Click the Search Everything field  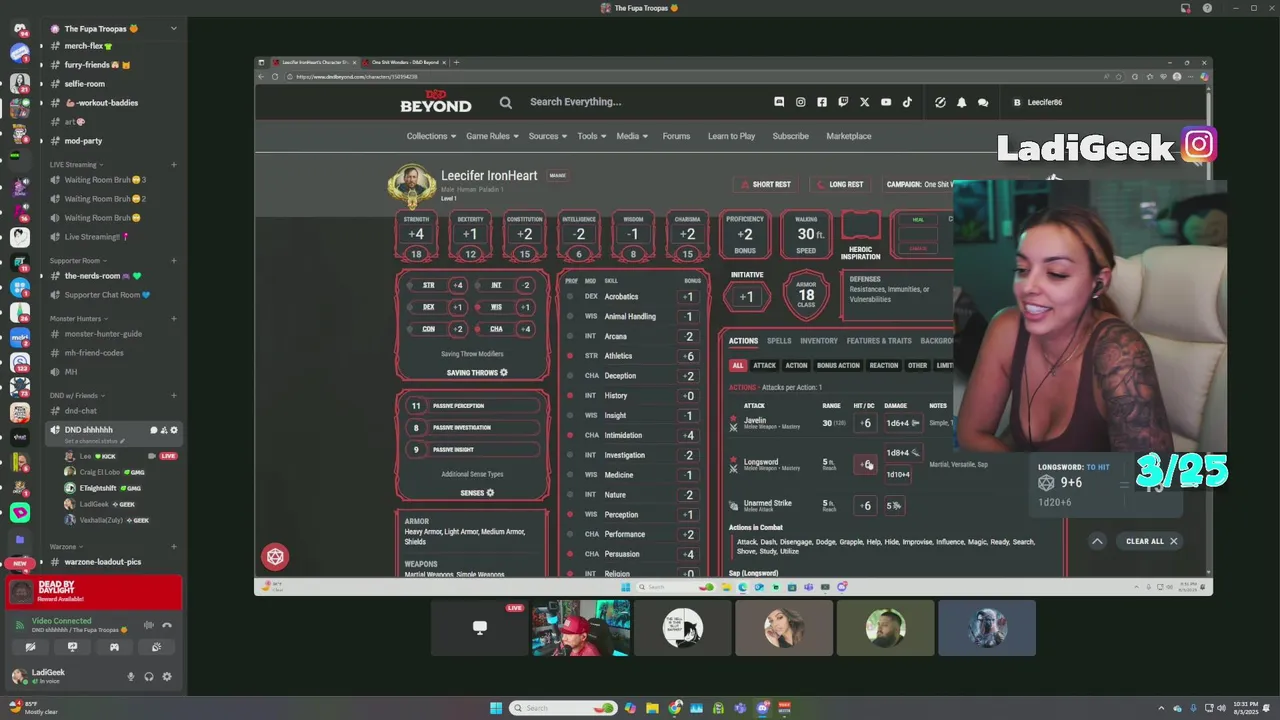point(575,102)
